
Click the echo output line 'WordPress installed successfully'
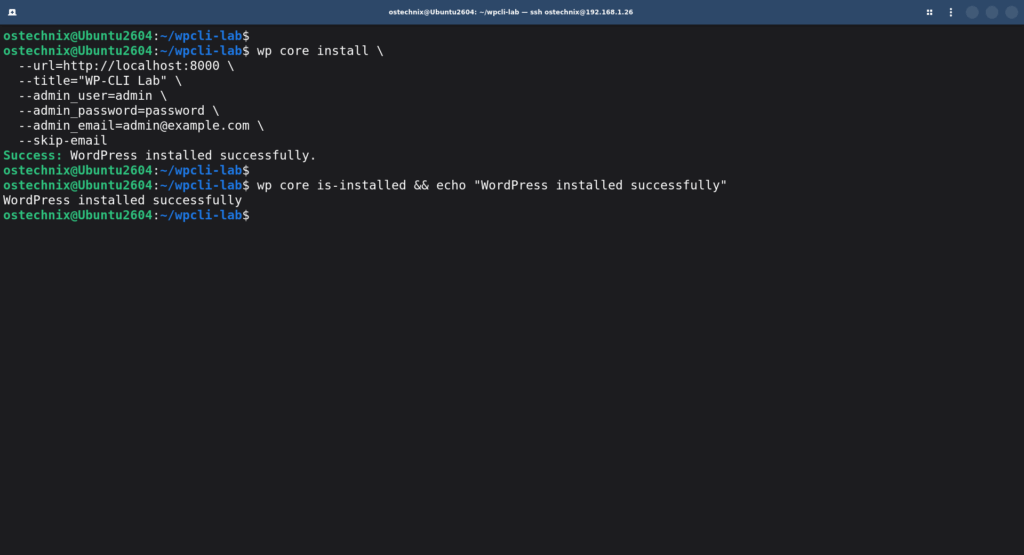pyautogui.click(x=123, y=200)
